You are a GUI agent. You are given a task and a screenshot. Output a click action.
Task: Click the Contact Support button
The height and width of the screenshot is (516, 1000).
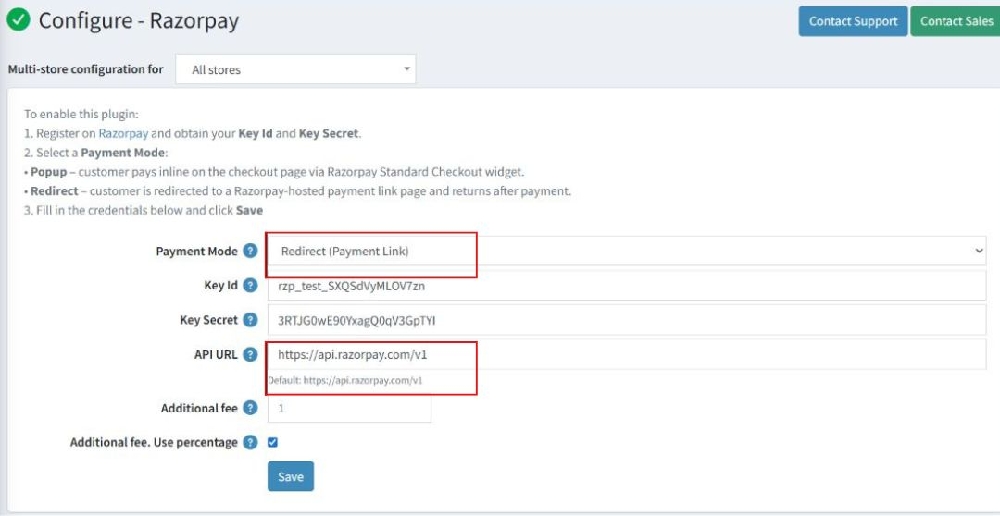click(853, 21)
